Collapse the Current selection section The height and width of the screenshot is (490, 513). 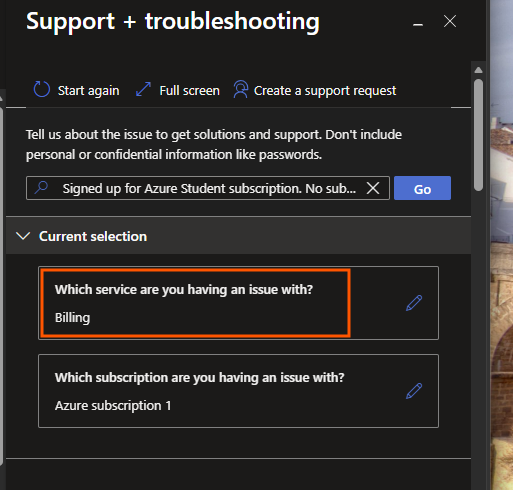click(23, 236)
